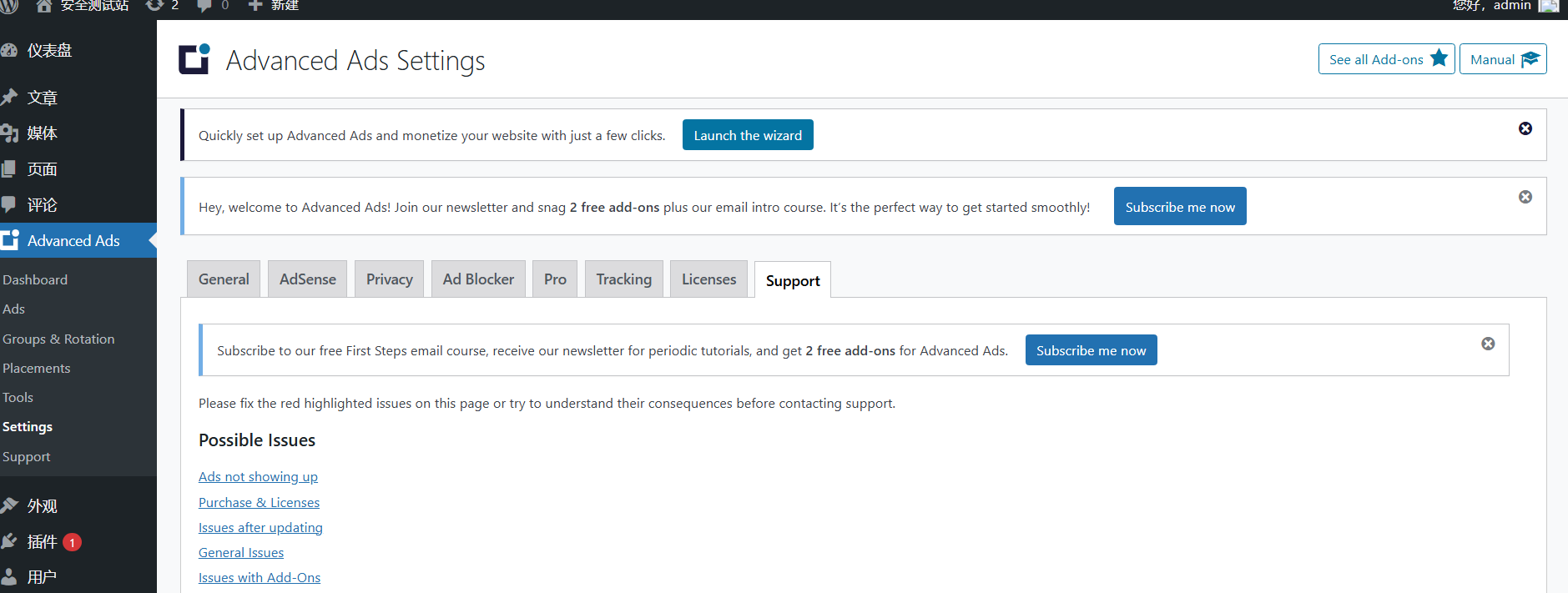Switch to the AdSense tab
This screenshot has height=593, width=1568.
click(x=308, y=279)
